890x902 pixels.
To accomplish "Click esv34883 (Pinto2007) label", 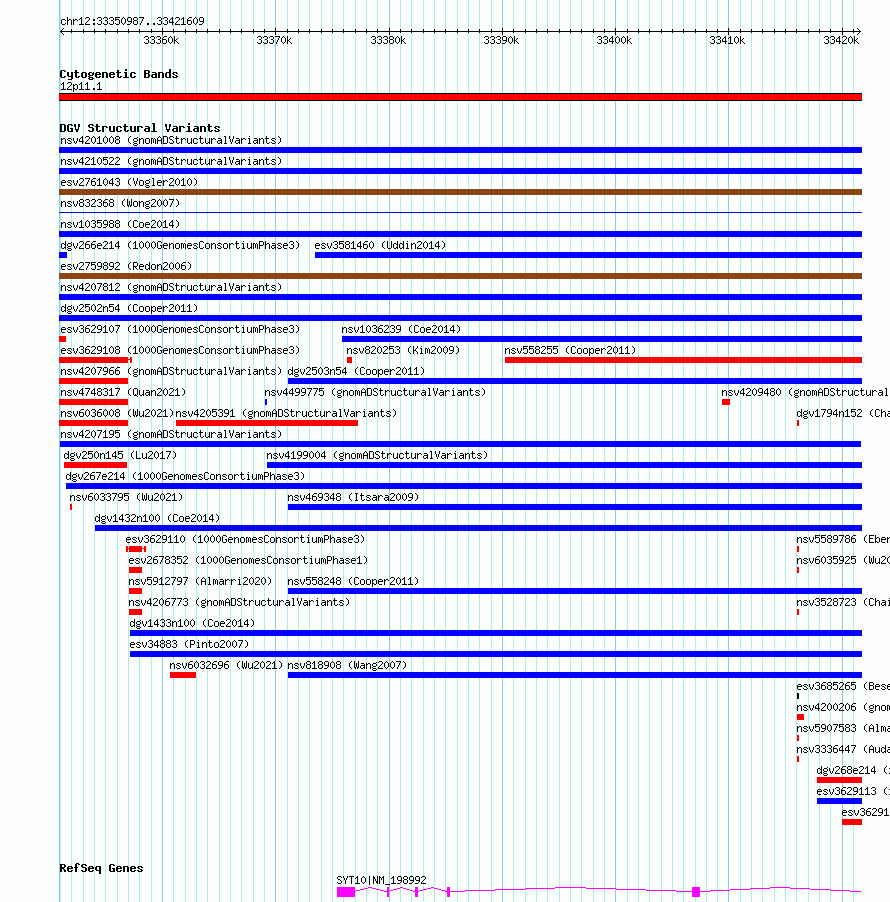I will point(189,644).
